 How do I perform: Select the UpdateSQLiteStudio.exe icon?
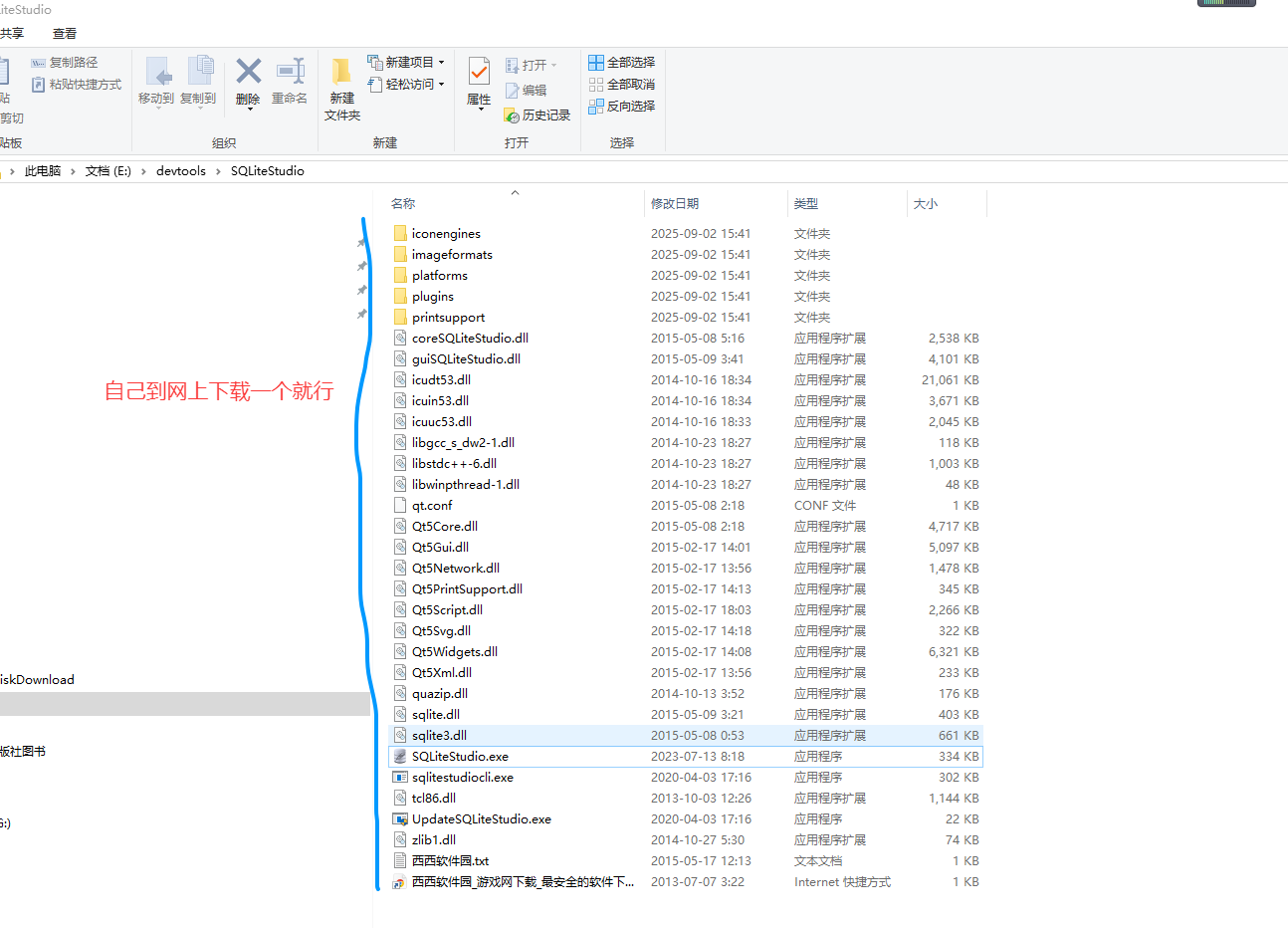click(400, 818)
